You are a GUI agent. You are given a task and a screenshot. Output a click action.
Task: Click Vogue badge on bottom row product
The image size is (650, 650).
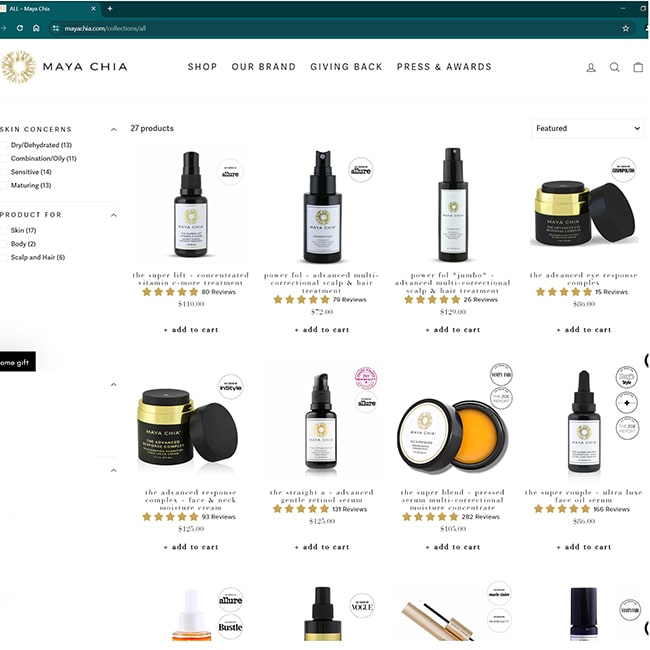point(362,606)
